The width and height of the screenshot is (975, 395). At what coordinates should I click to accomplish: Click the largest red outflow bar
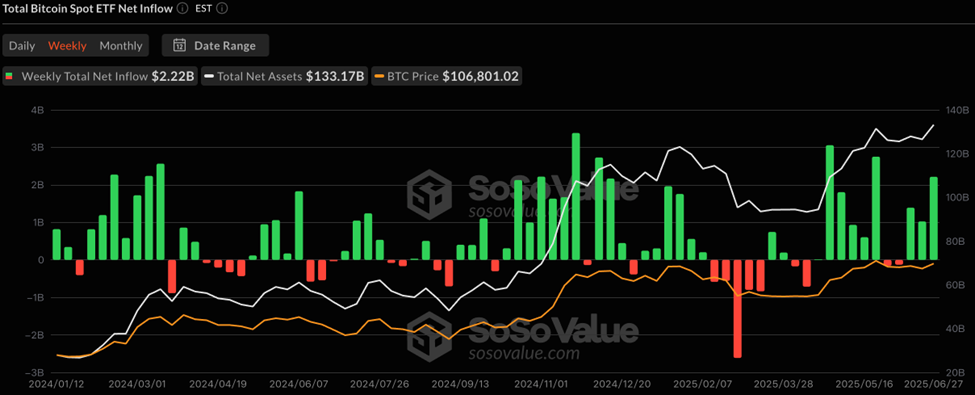point(737,309)
